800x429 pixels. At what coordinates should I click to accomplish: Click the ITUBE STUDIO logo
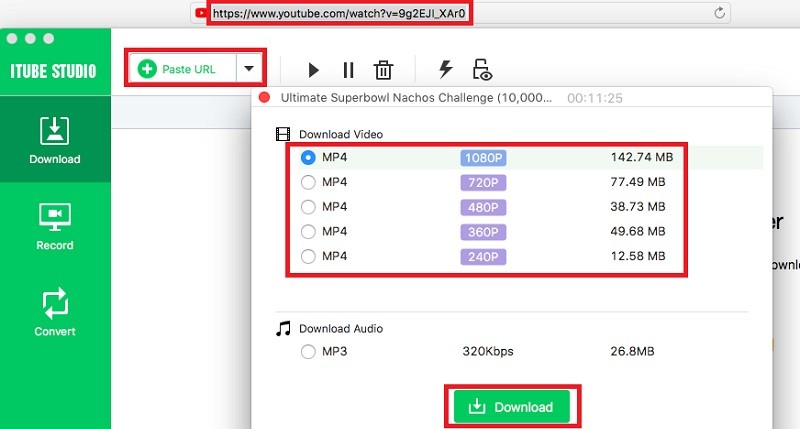coord(54,71)
